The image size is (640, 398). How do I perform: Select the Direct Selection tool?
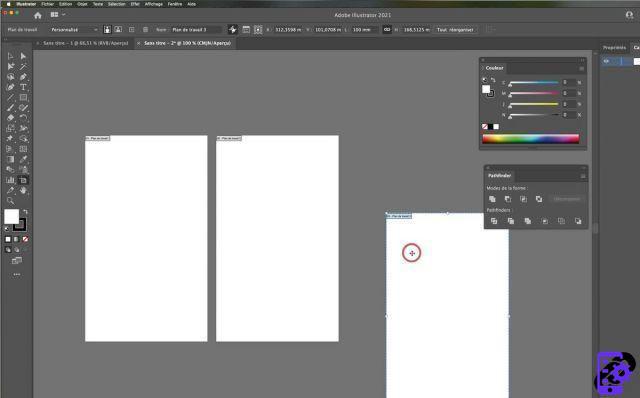(x=23, y=56)
